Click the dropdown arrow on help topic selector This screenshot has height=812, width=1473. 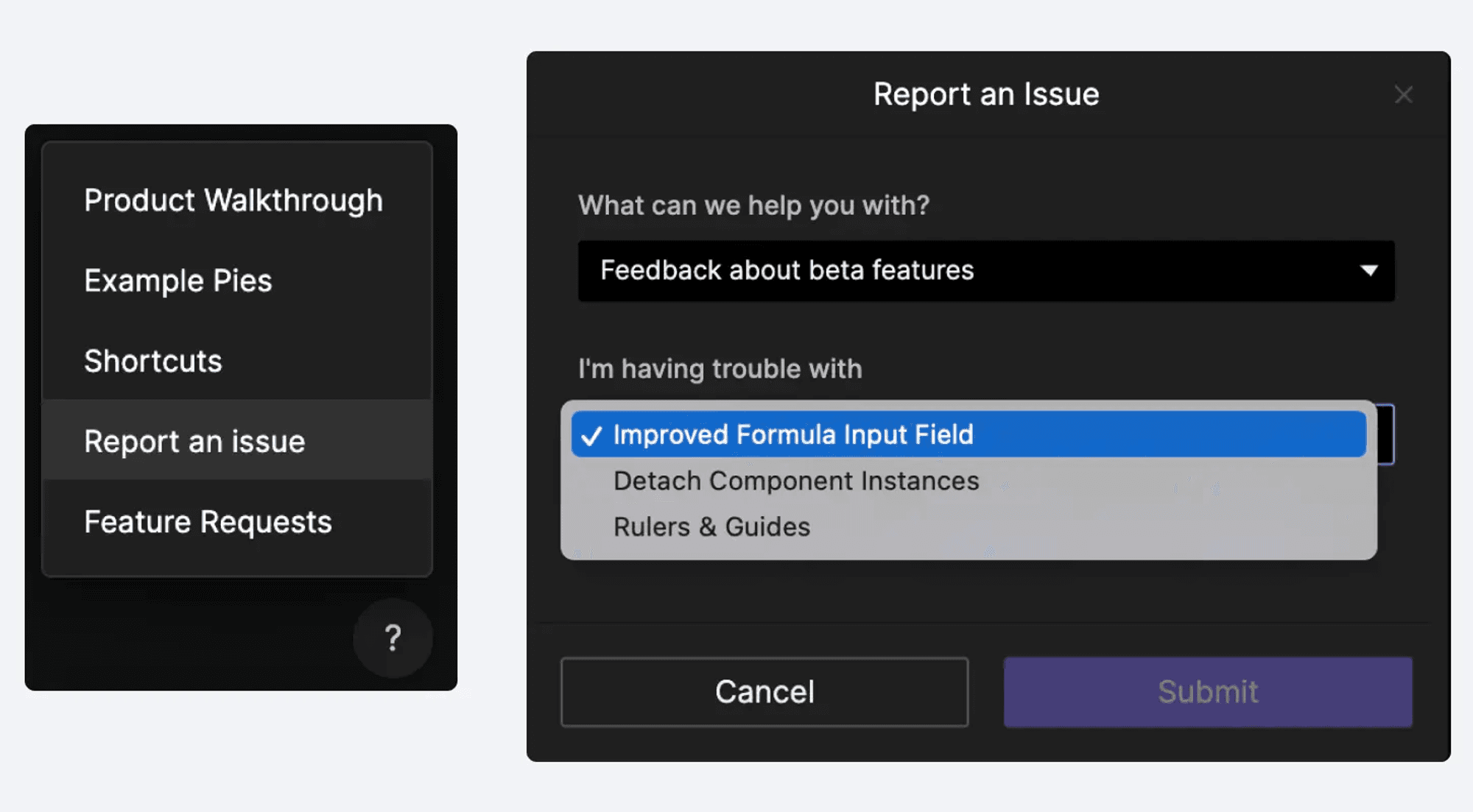pos(1370,271)
